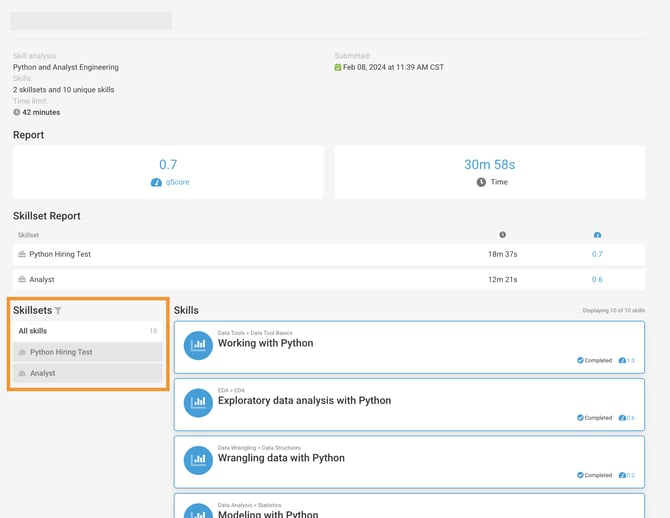Click the Analyst row's 0.6 score

[597, 279]
